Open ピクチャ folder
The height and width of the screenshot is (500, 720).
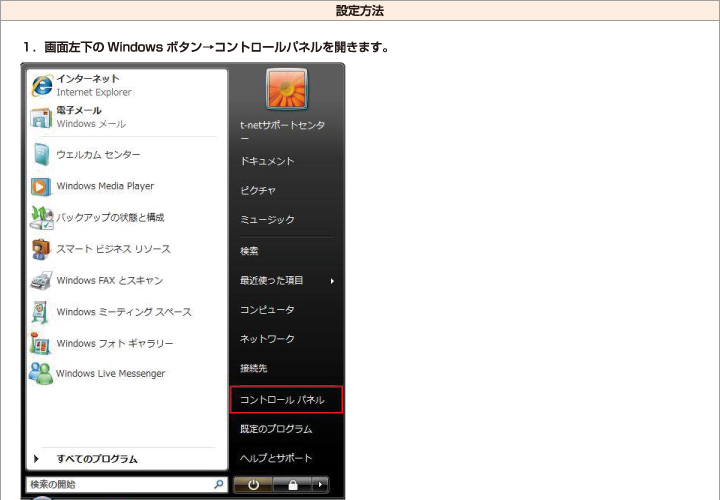[x=258, y=191]
